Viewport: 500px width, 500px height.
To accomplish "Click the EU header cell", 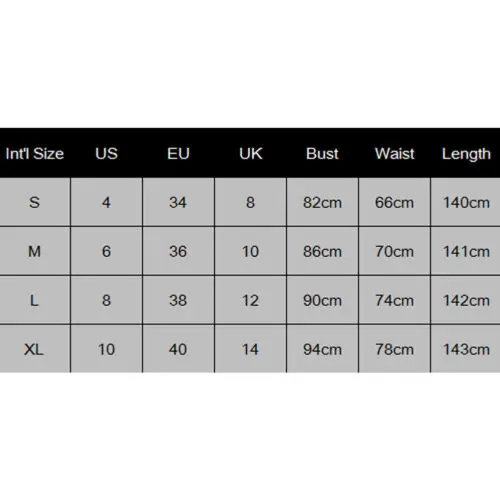I will 178,154.
